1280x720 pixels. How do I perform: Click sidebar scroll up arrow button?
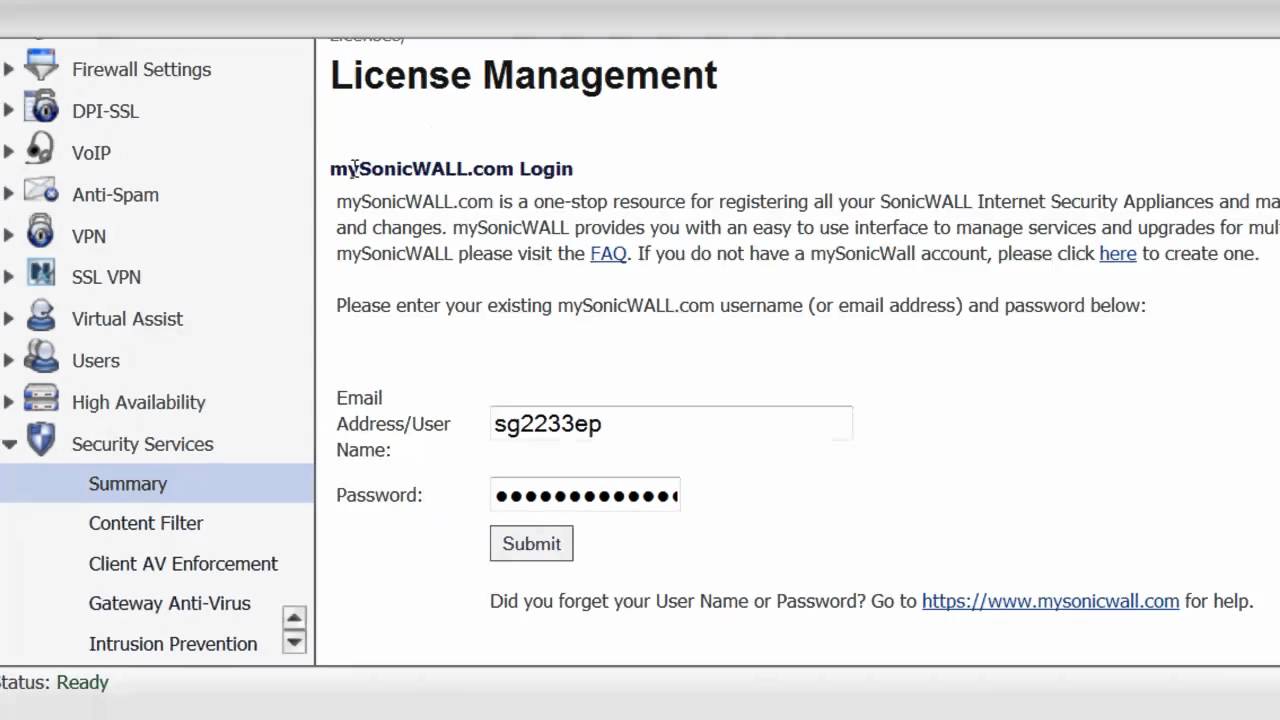[294, 617]
